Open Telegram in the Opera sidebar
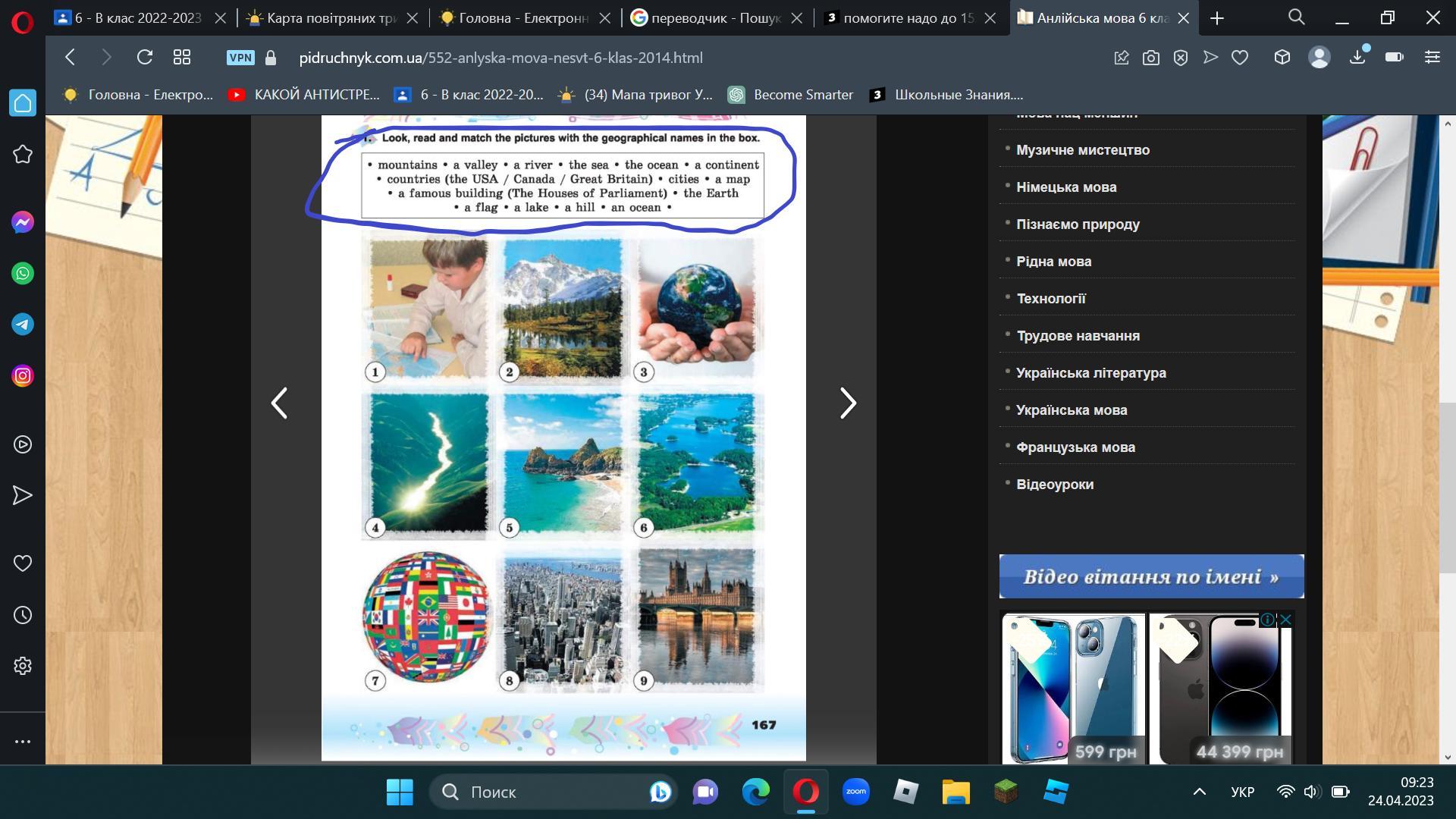Viewport: 1456px width, 819px height. [23, 325]
